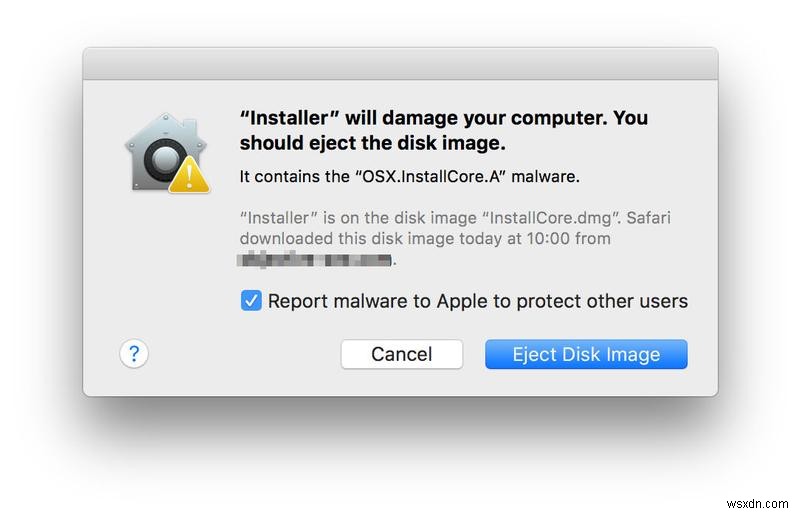Click the blue Eject Disk Image button
Screen dimensions: 800x514
[586, 354]
